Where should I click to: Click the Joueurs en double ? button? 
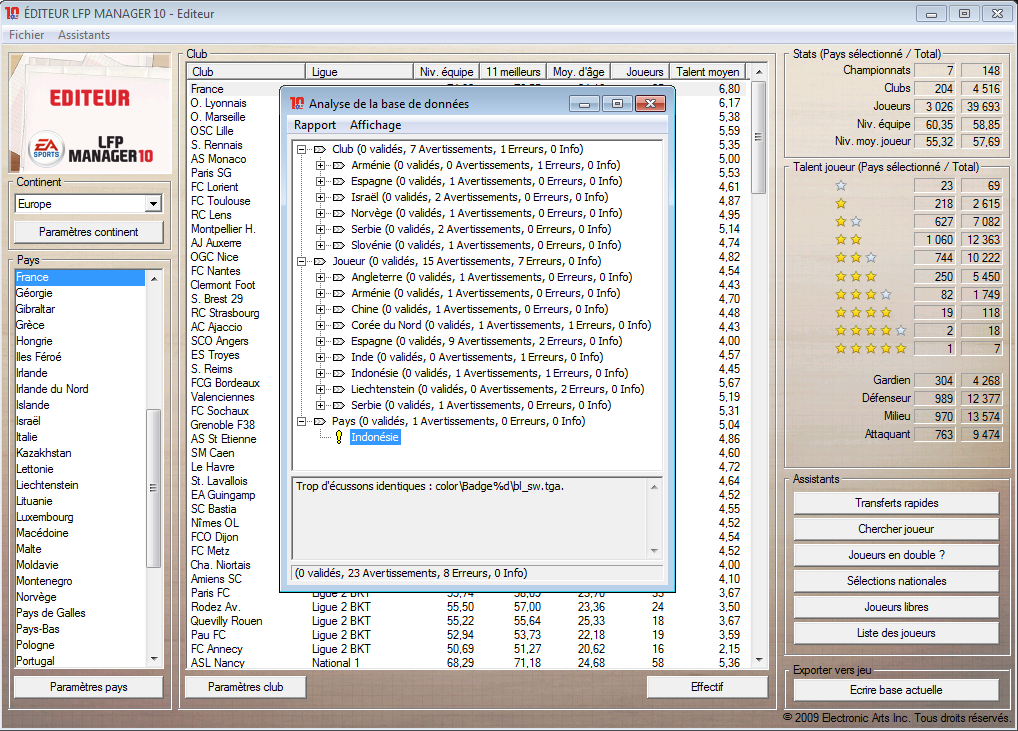pyautogui.click(x=896, y=555)
